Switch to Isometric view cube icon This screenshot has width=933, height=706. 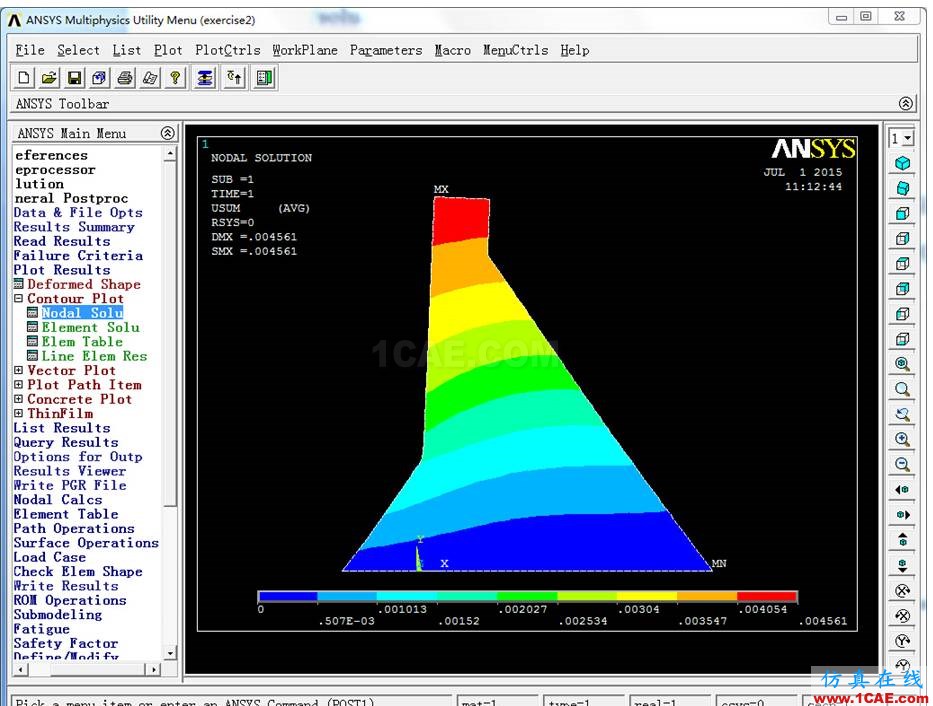tap(903, 163)
